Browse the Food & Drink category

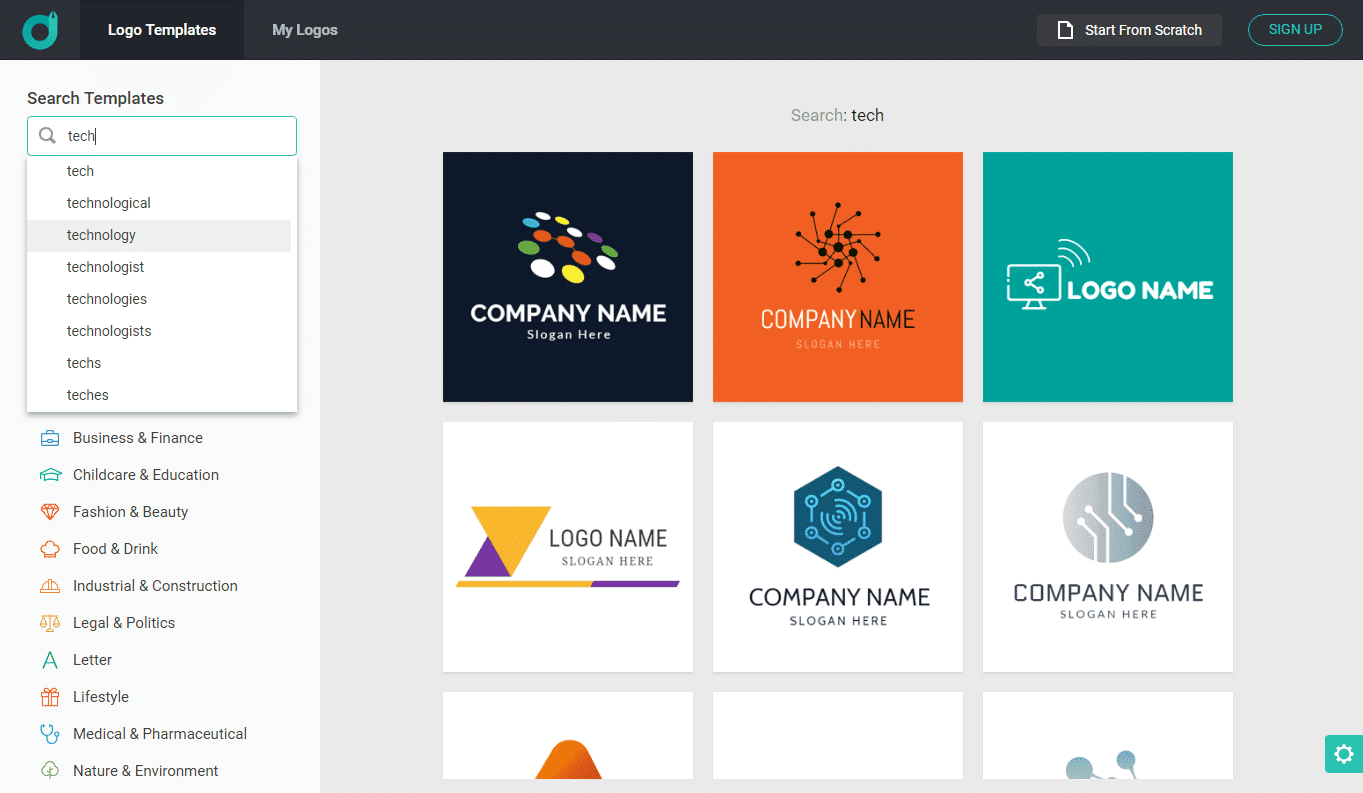click(x=115, y=549)
